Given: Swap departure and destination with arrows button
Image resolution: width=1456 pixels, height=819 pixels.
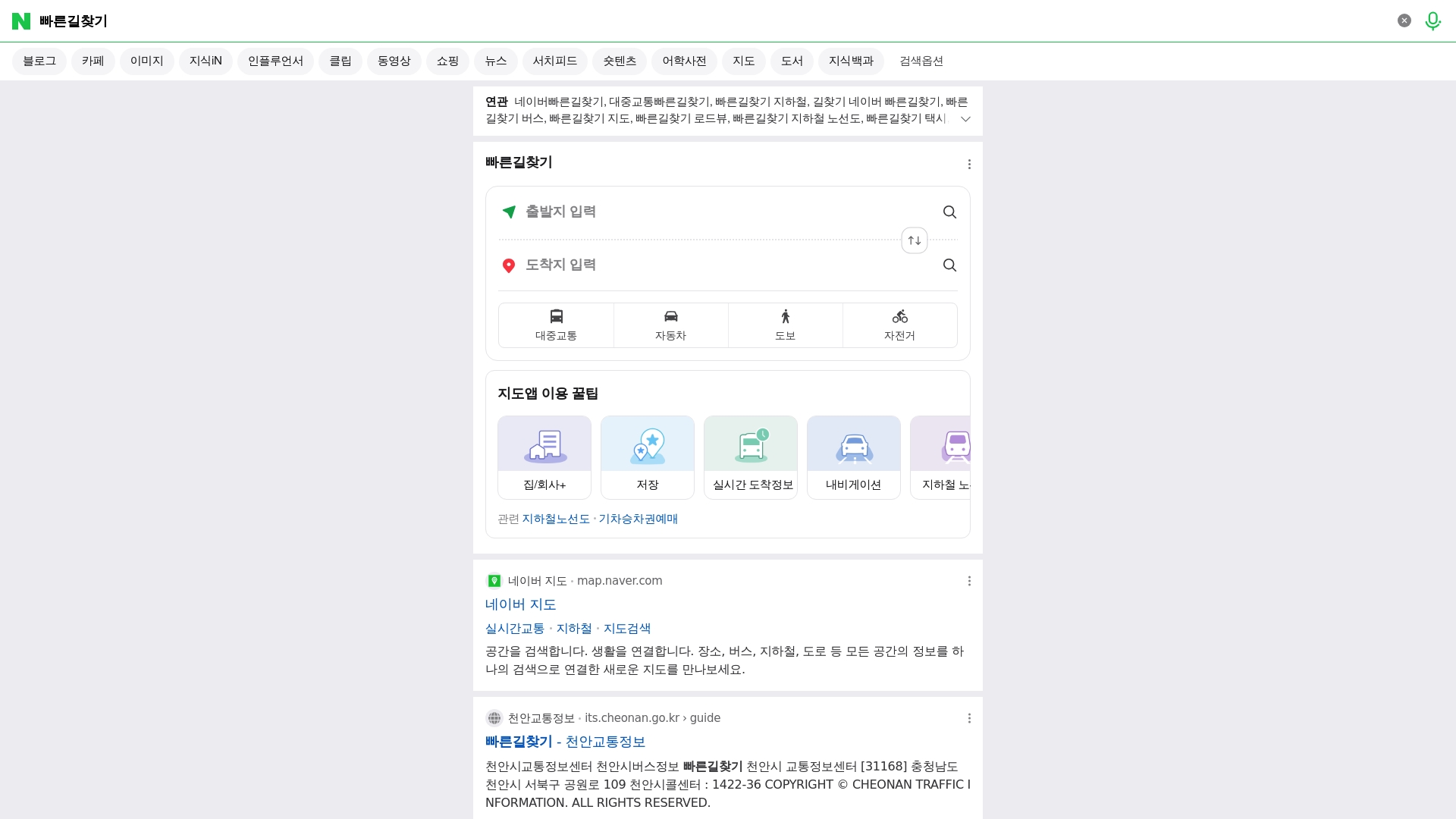Looking at the screenshot, I should coord(915,240).
